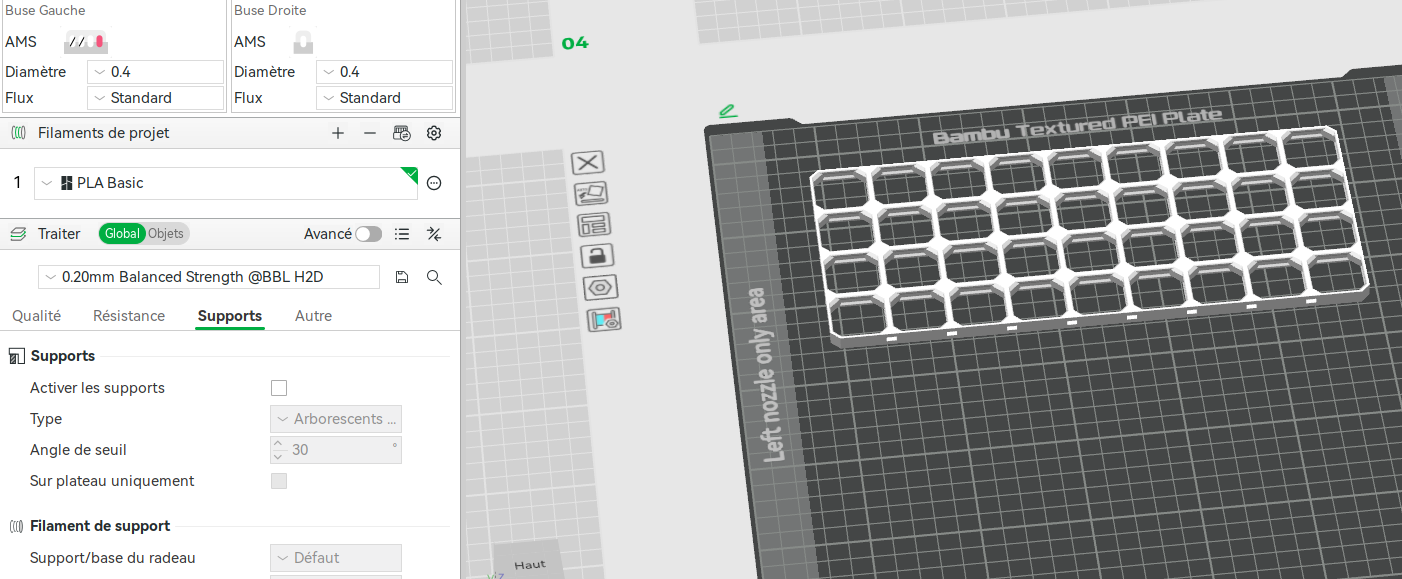Click the left nozzle AMS icon
This screenshot has height=579, width=1402.
[86, 42]
